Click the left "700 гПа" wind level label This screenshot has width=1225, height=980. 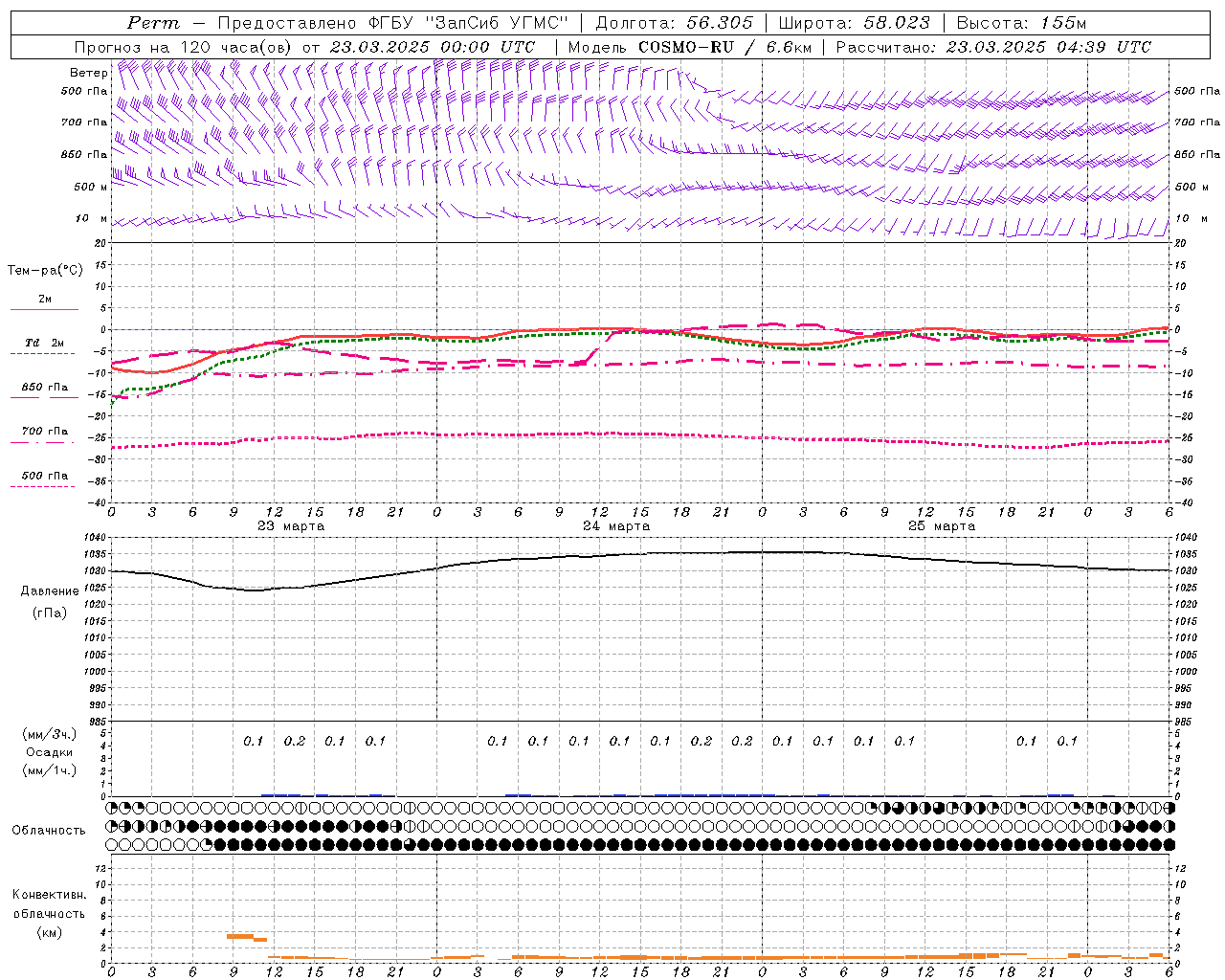84,122
